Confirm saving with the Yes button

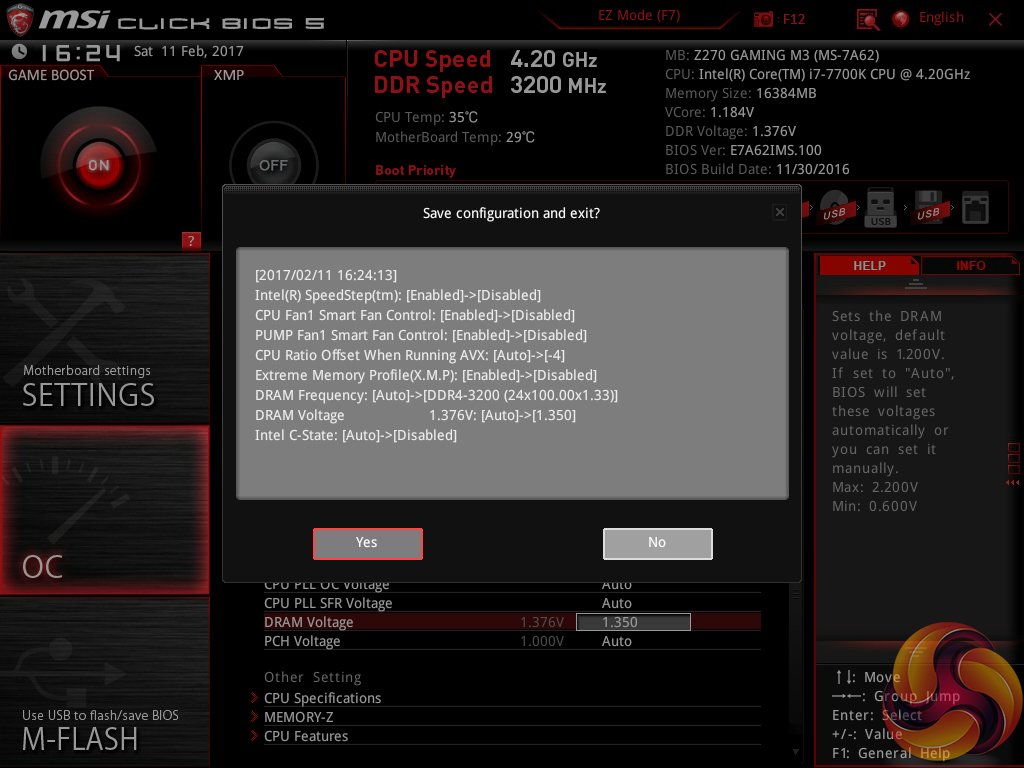[x=368, y=543]
